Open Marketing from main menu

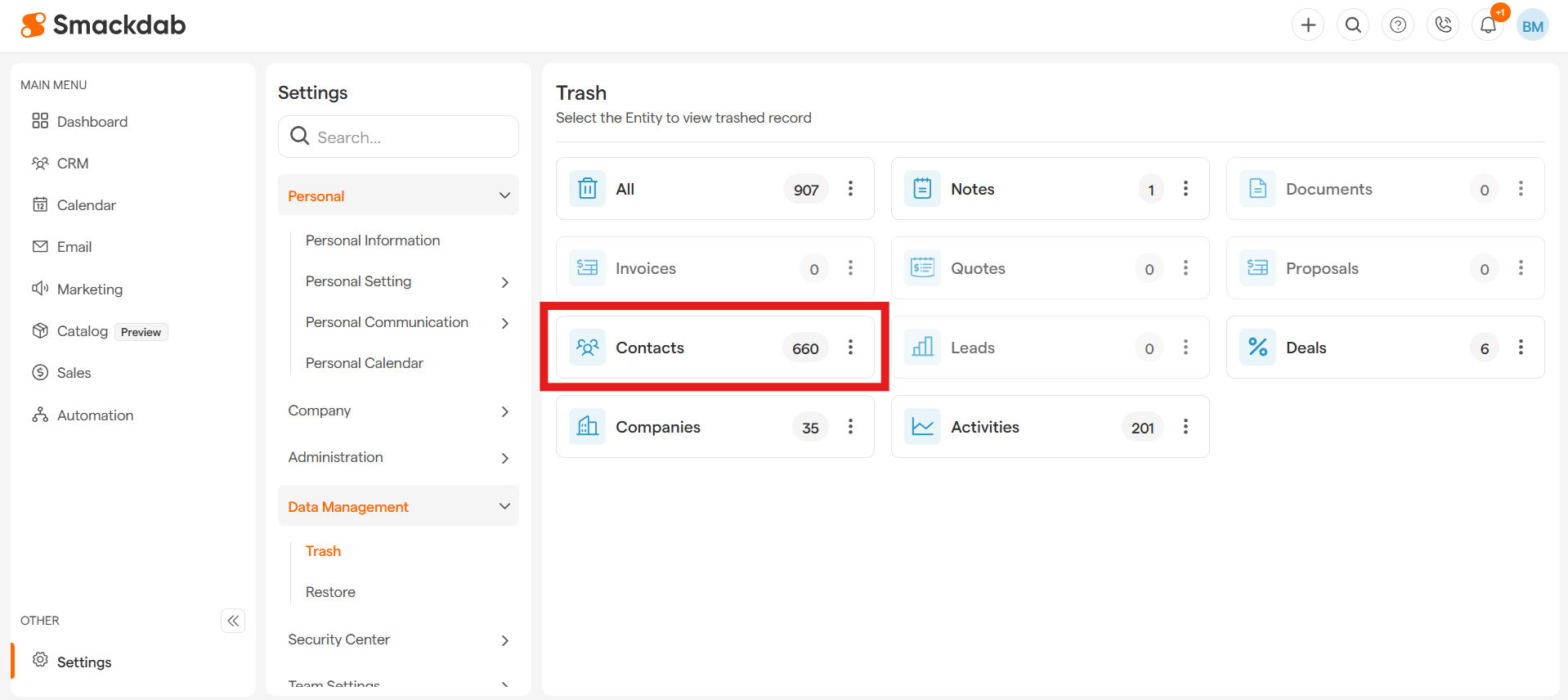click(x=89, y=289)
